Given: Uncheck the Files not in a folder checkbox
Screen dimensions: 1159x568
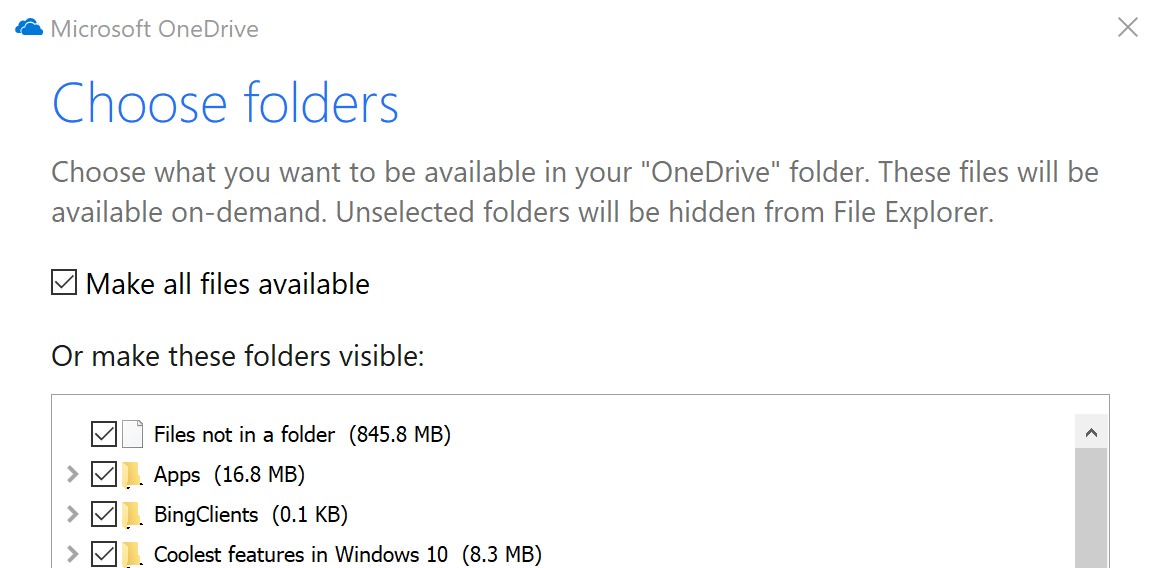Looking at the screenshot, I should click(x=103, y=434).
